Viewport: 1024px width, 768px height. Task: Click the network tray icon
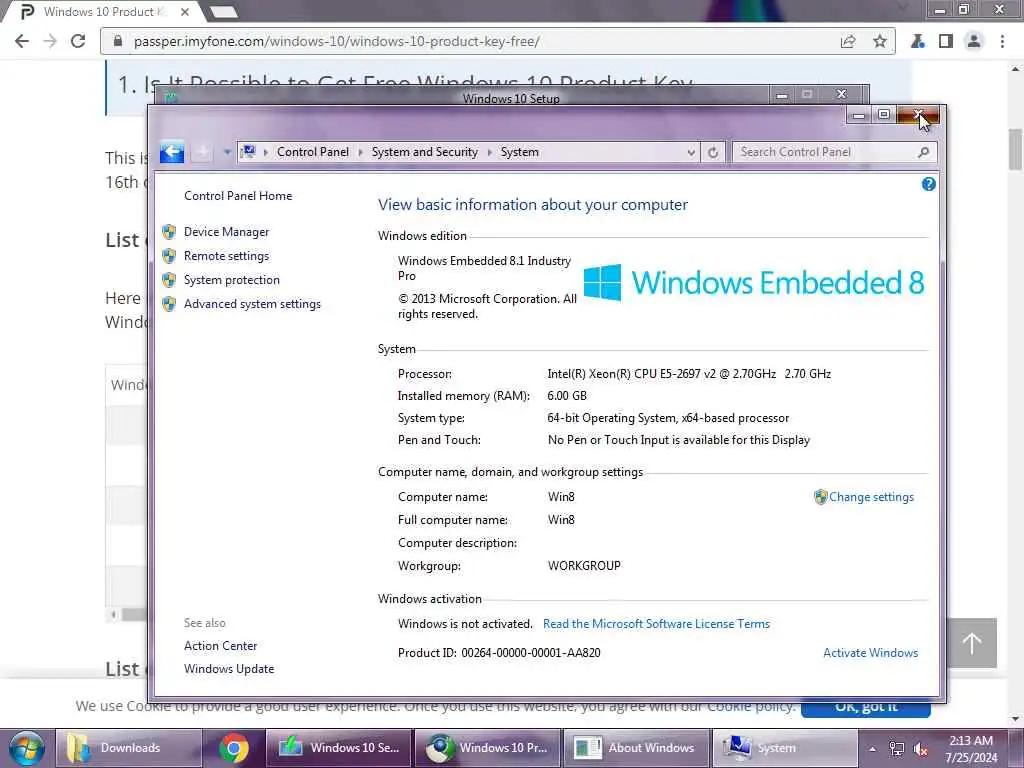897,749
